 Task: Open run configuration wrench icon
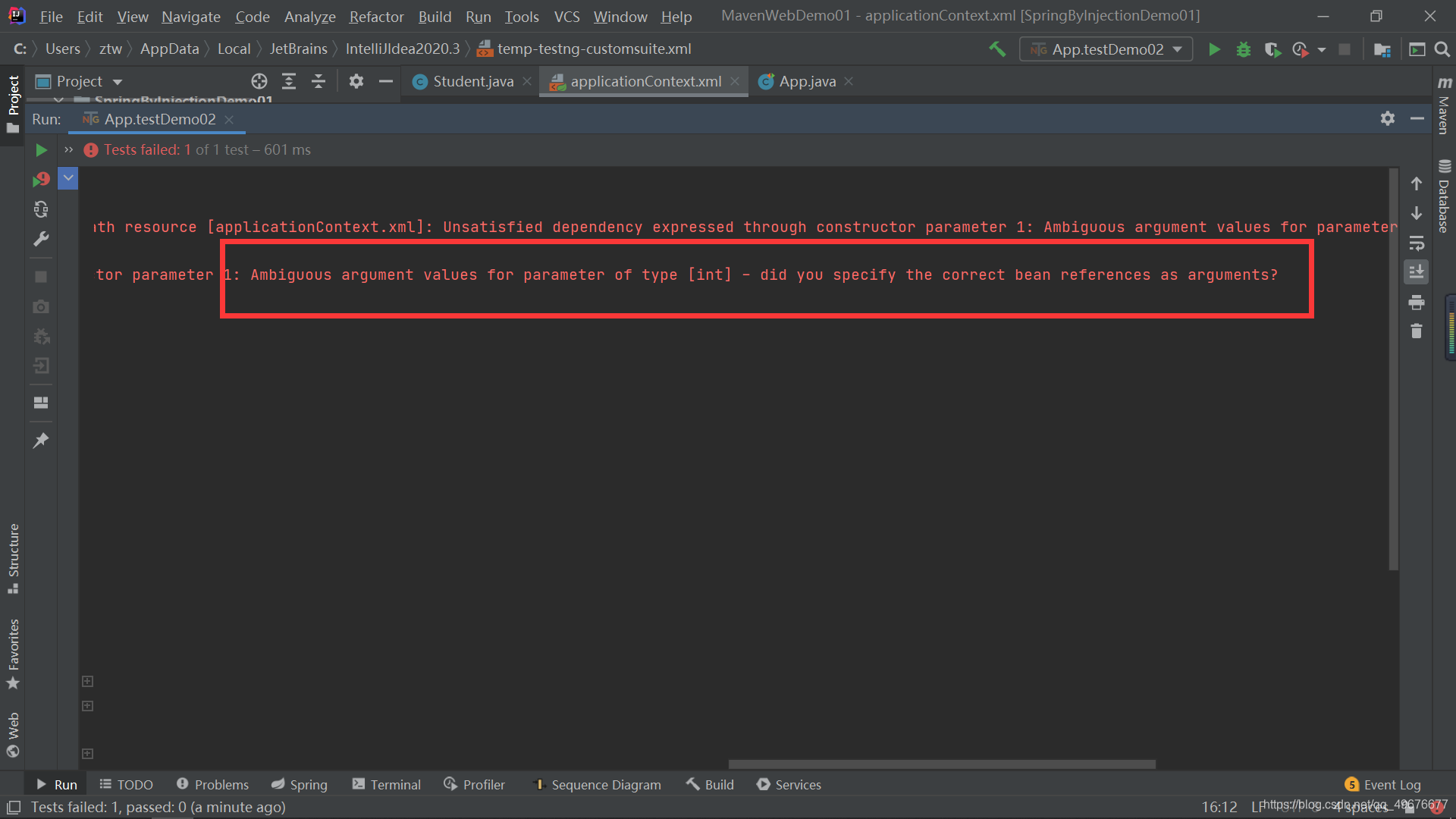[41, 240]
